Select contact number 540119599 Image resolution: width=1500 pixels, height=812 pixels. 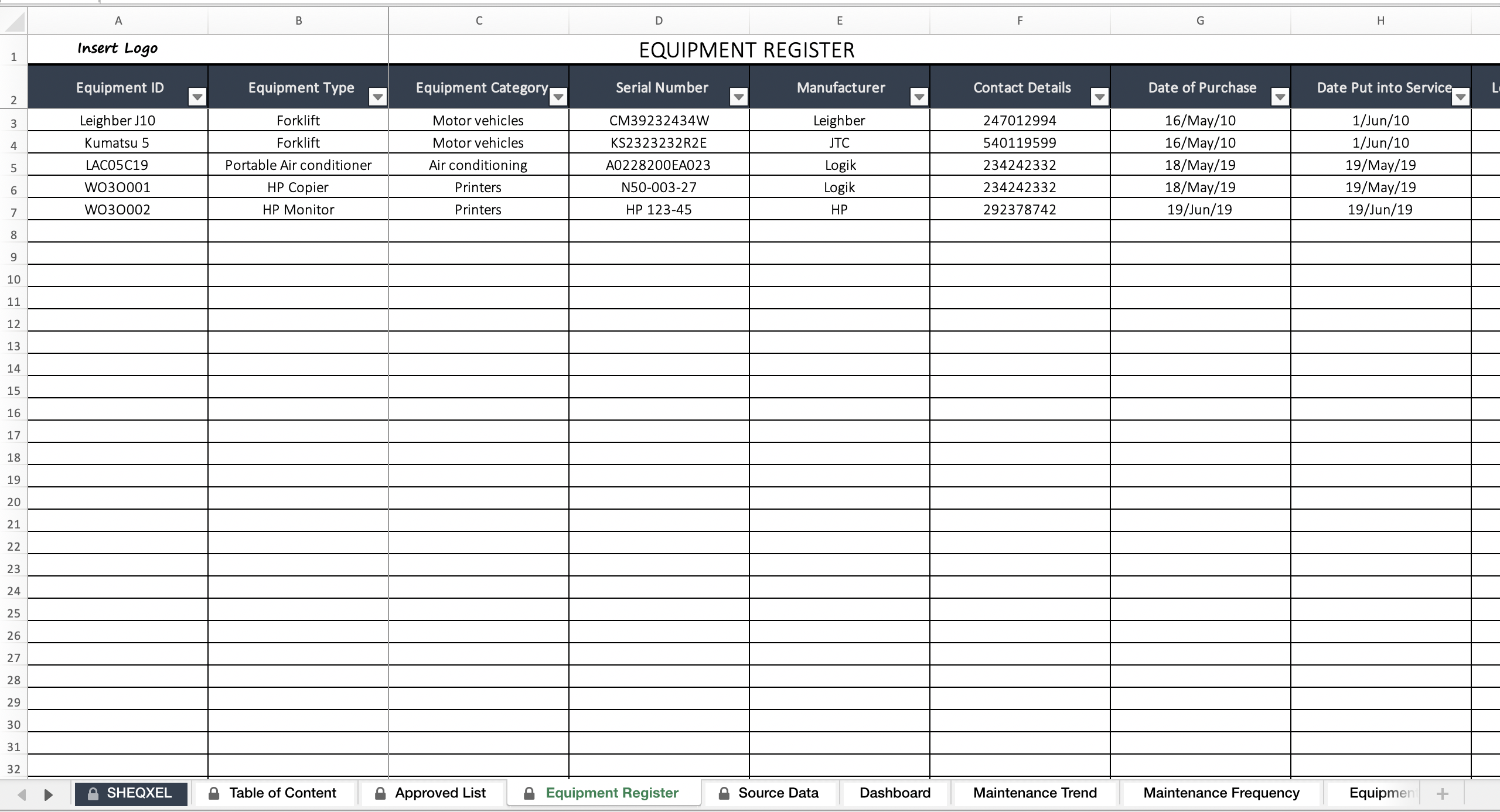pyautogui.click(x=1020, y=142)
